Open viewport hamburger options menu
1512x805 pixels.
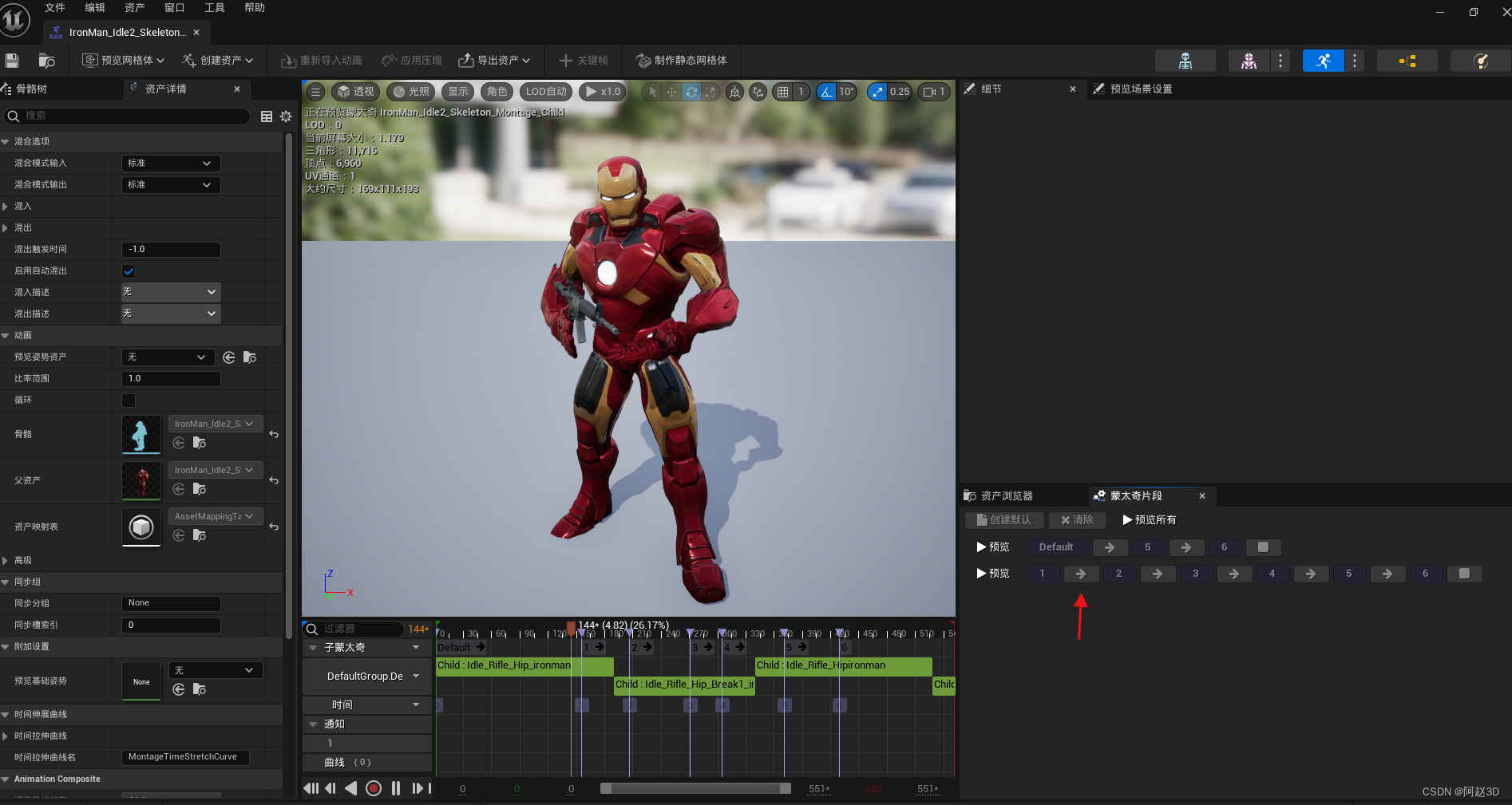[x=316, y=92]
